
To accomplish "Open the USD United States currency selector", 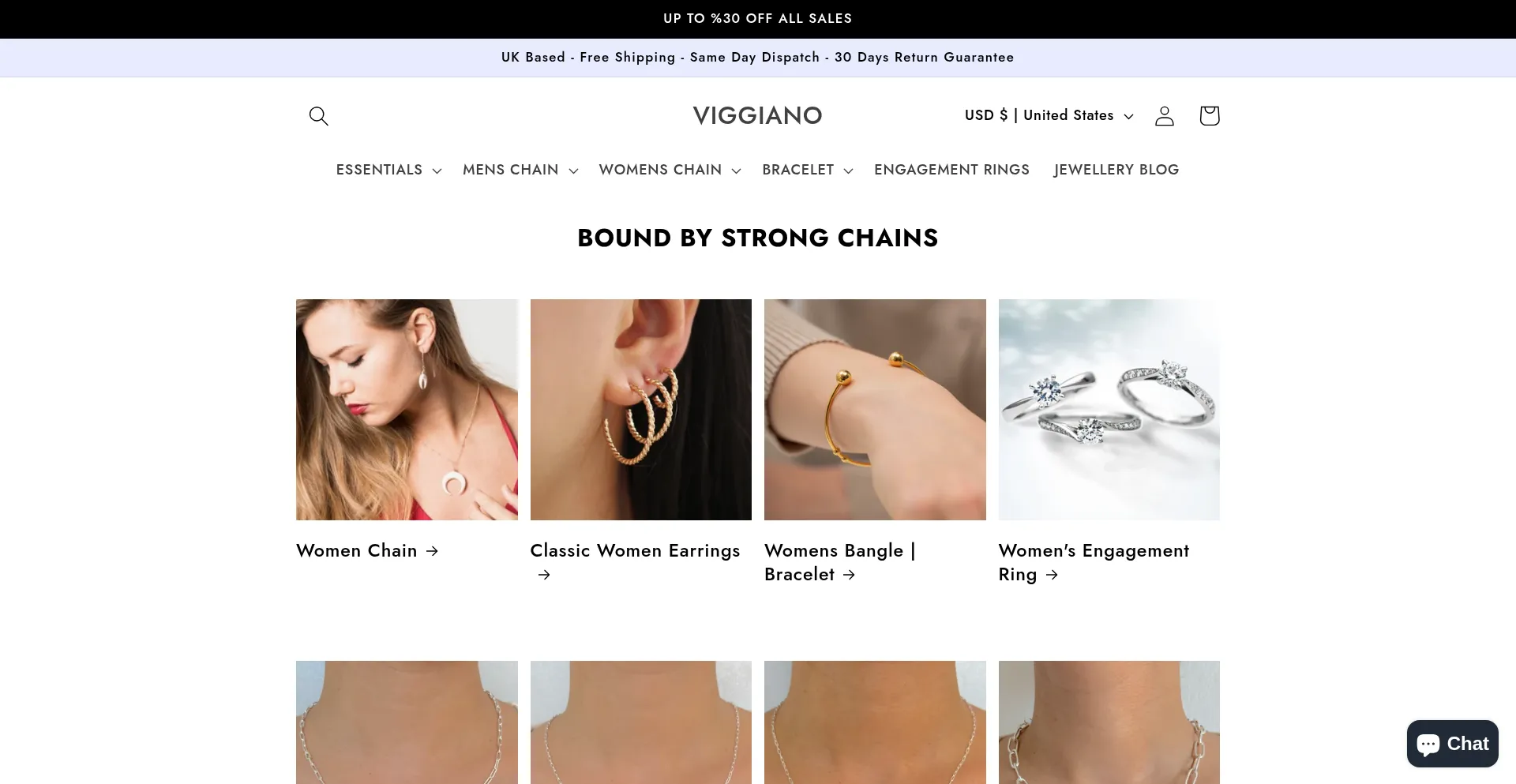I will (x=1049, y=115).
